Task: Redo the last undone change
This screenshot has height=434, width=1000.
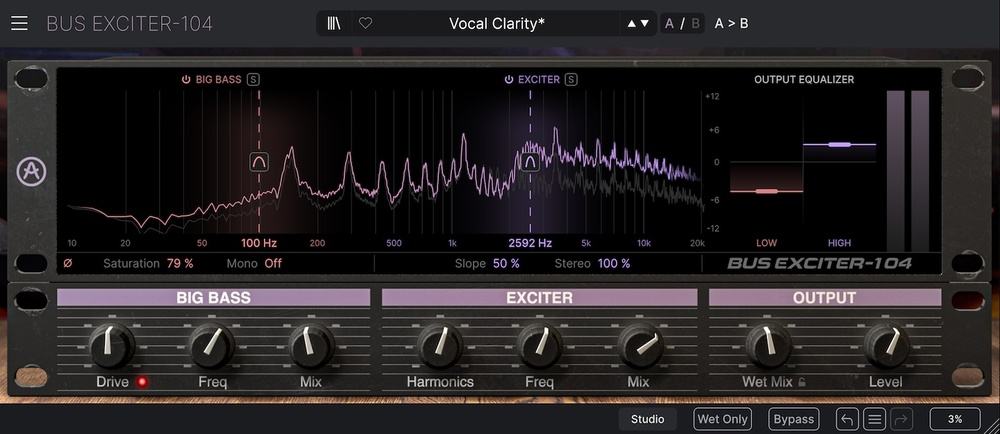Action: pos(902,419)
